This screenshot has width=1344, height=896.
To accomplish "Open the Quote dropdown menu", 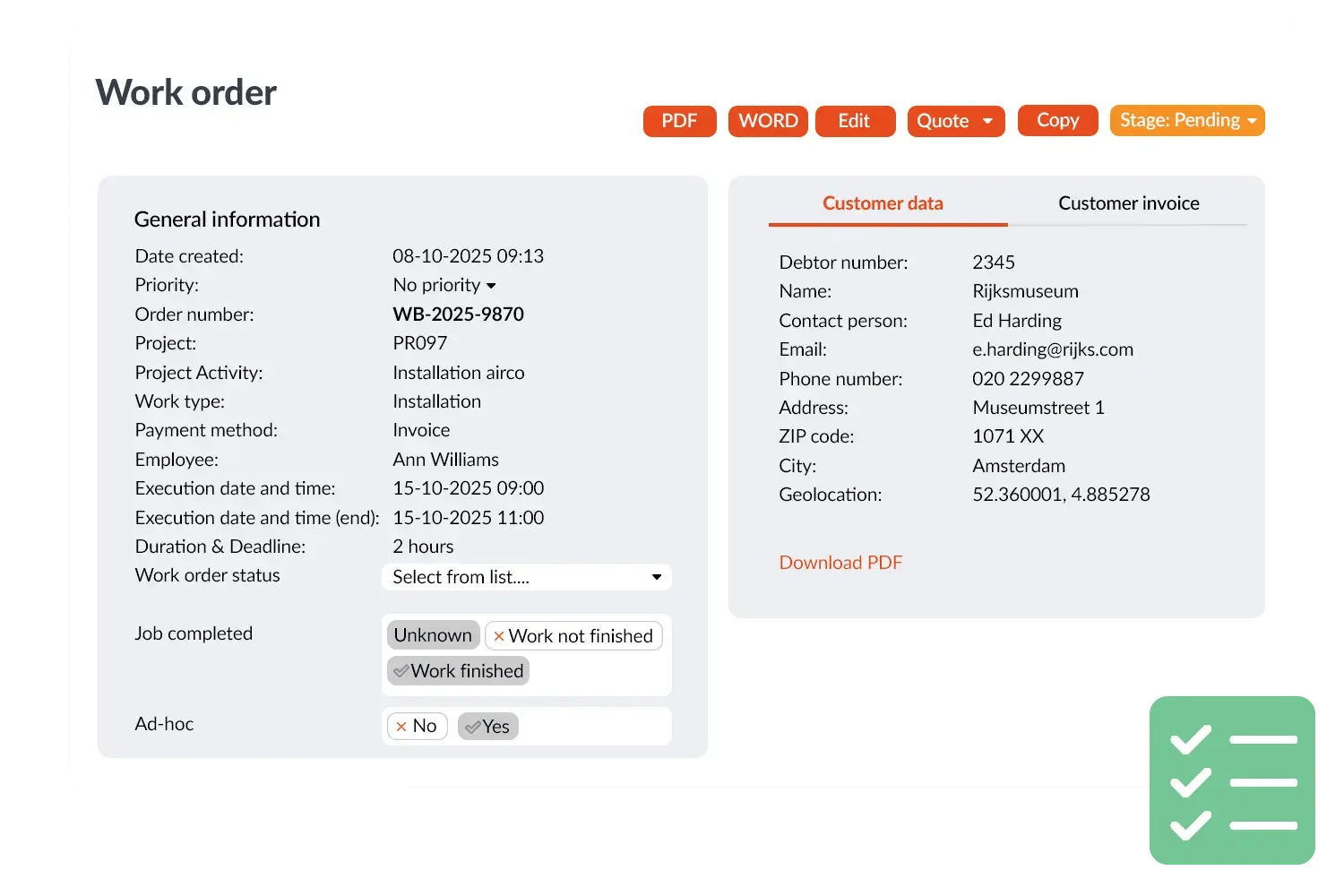I will coord(955,121).
